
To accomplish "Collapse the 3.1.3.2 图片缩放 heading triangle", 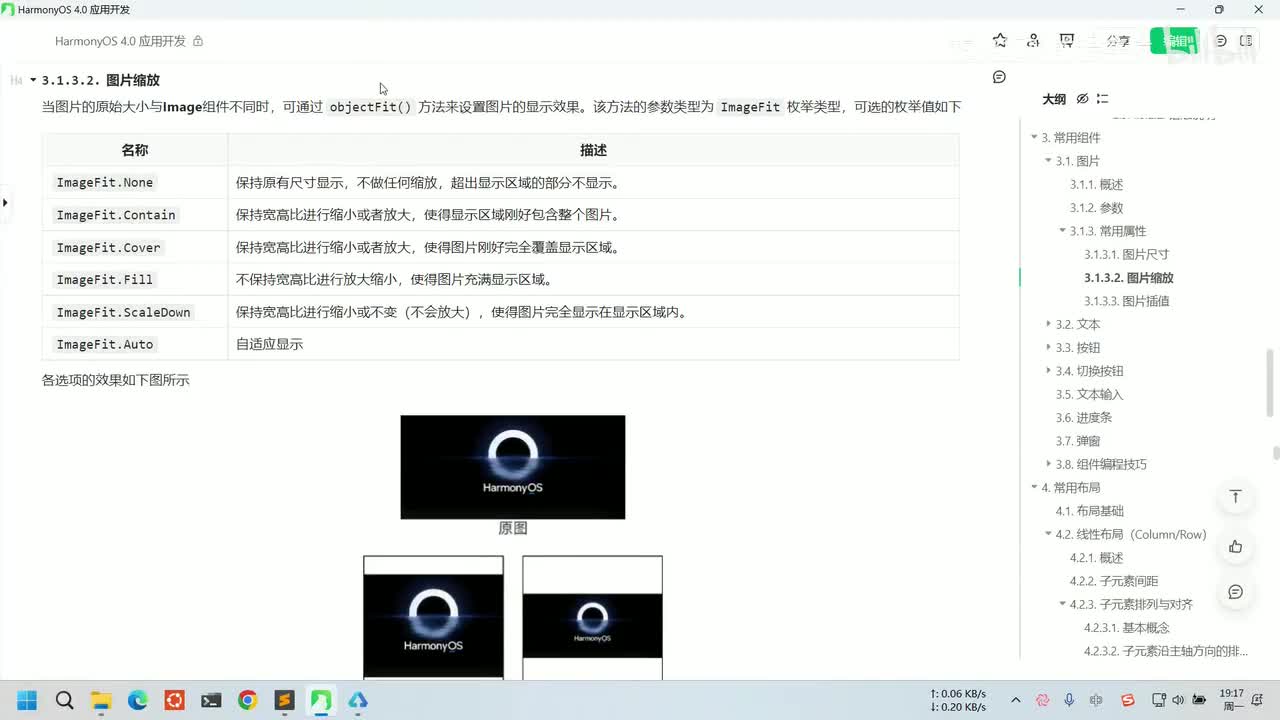I will tap(33, 80).
